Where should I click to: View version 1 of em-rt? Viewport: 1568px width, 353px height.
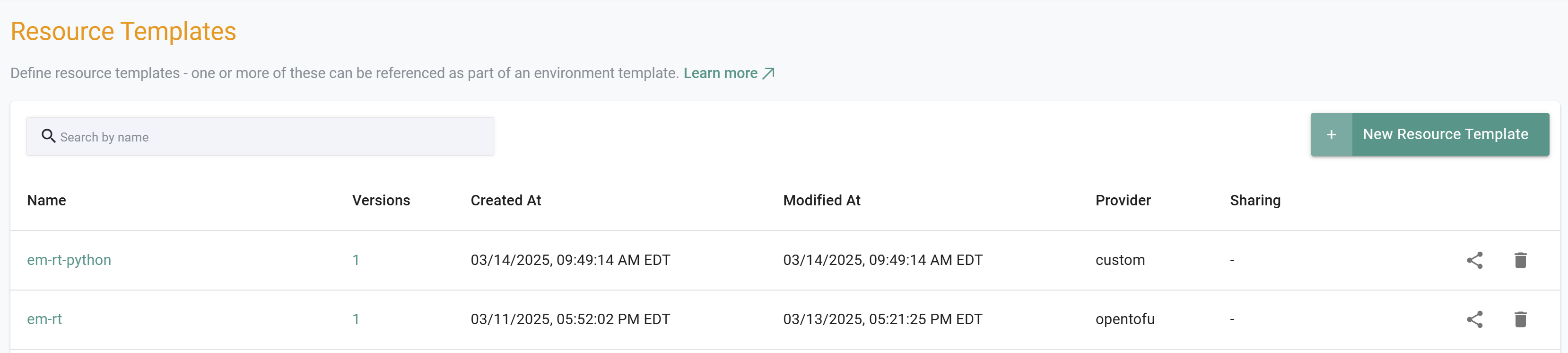[356, 319]
